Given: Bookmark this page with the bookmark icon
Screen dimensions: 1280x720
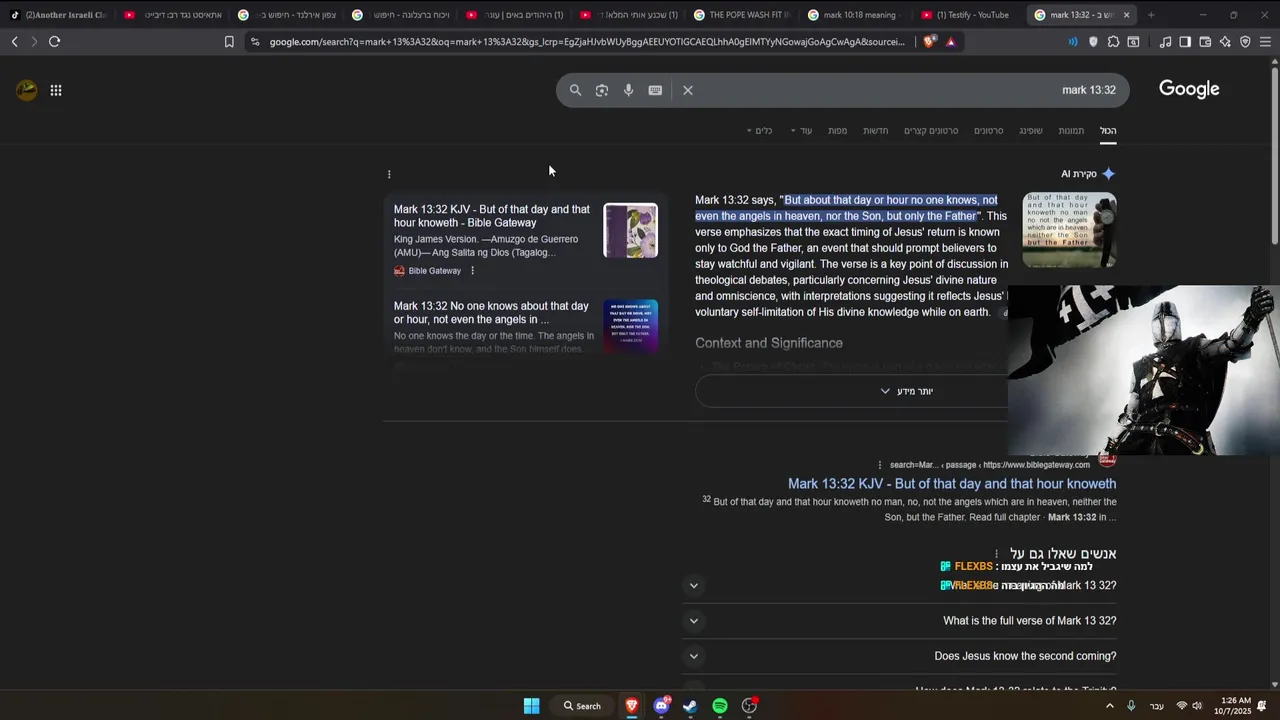Looking at the screenshot, I should click(229, 42).
